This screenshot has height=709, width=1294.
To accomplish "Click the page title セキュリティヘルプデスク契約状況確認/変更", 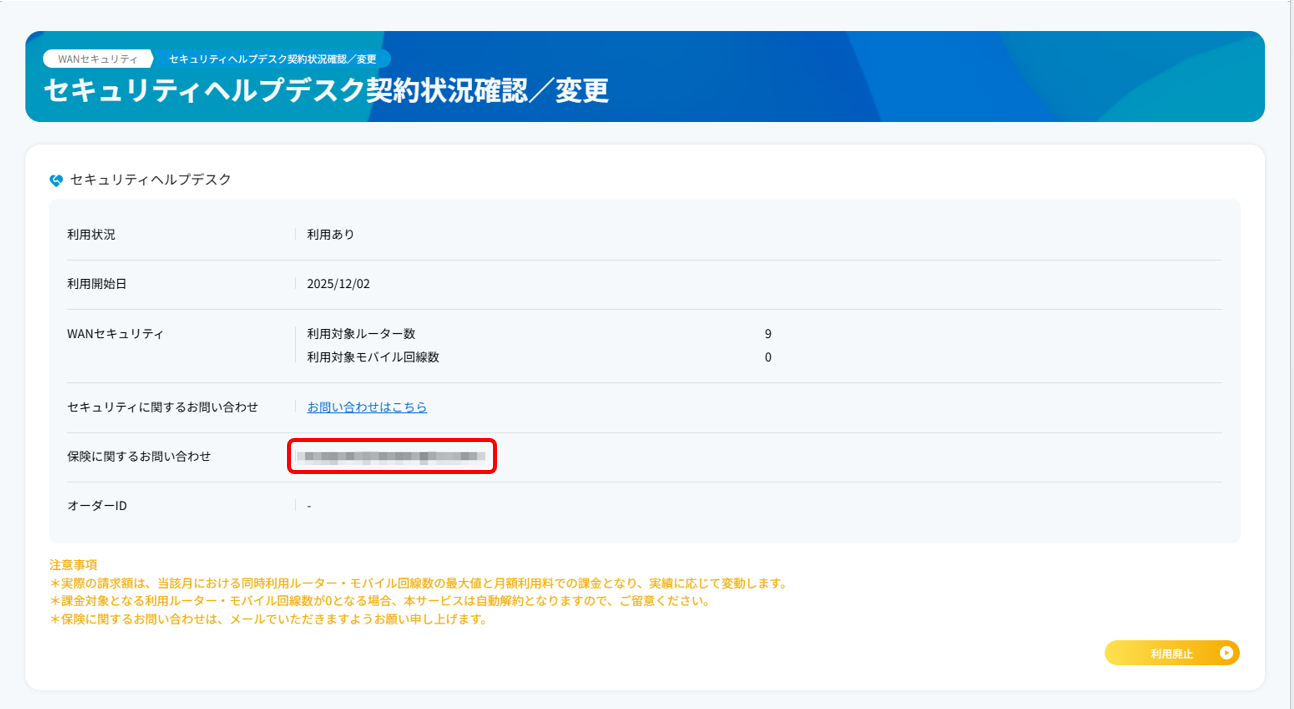I will pyautogui.click(x=326, y=90).
